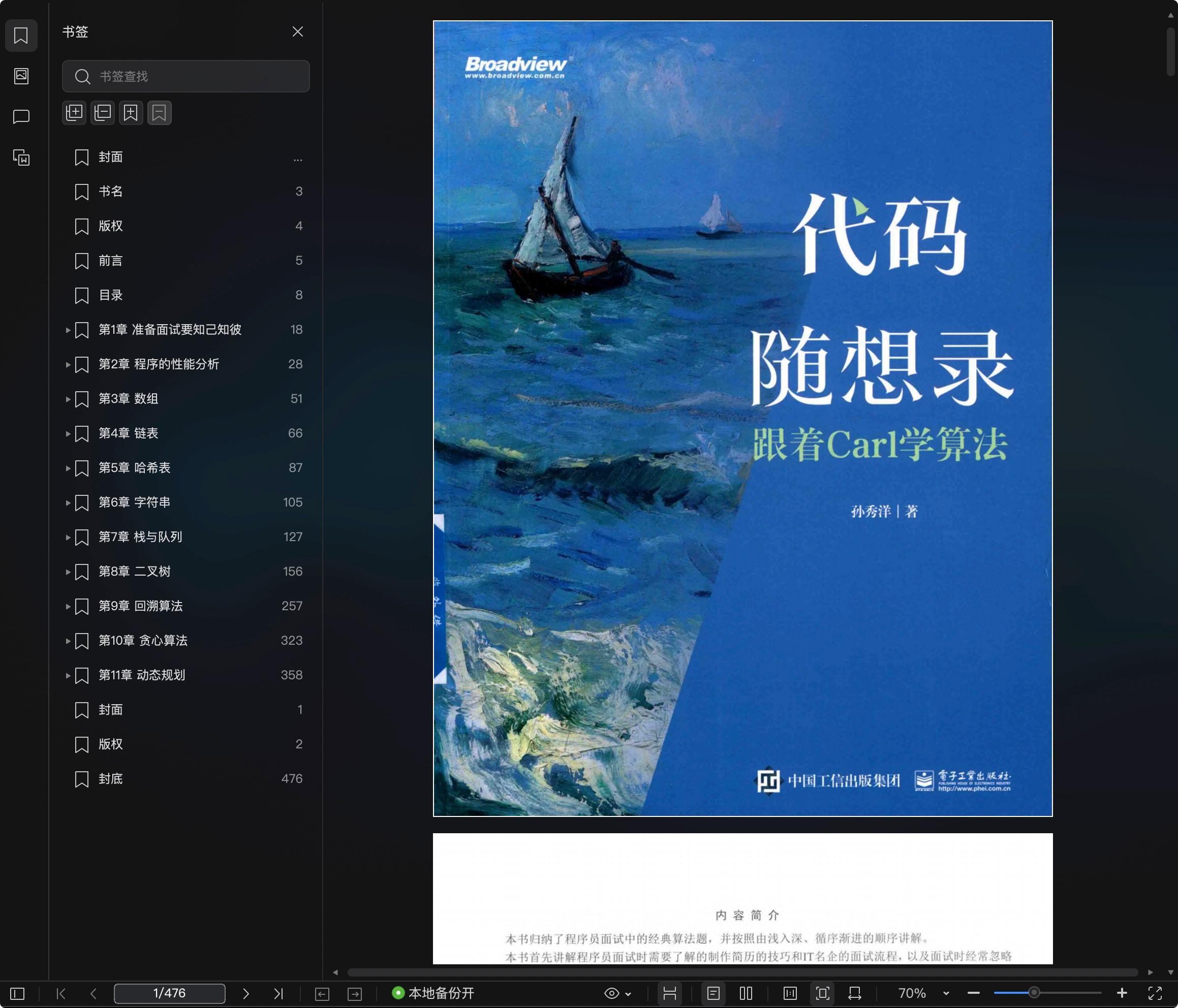1178x1008 pixels.
Task: Zoom in with the plus button
Action: [x=1122, y=993]
